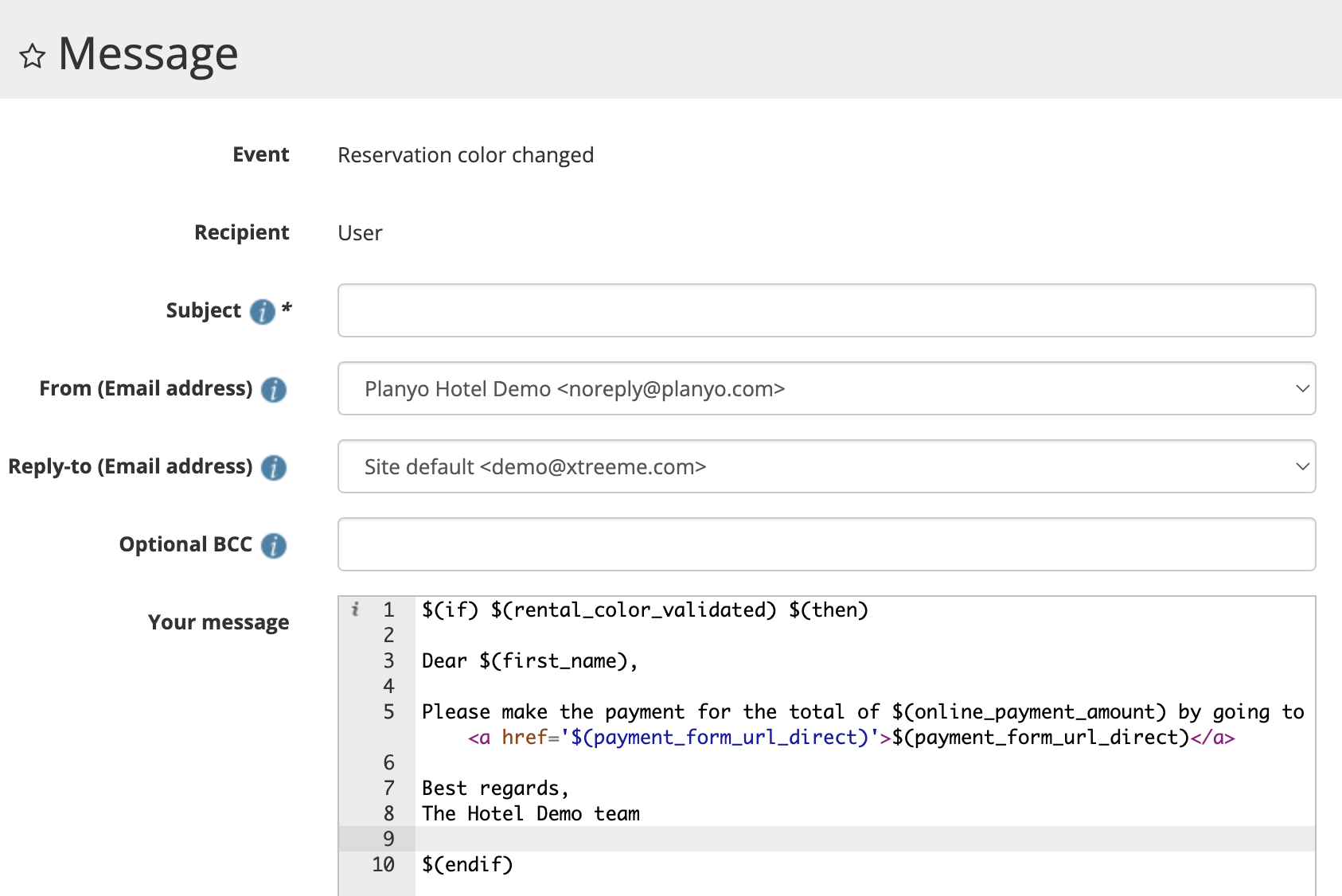
Task: Click the info marker in editor gutter line 1
Action: (355, 610)
